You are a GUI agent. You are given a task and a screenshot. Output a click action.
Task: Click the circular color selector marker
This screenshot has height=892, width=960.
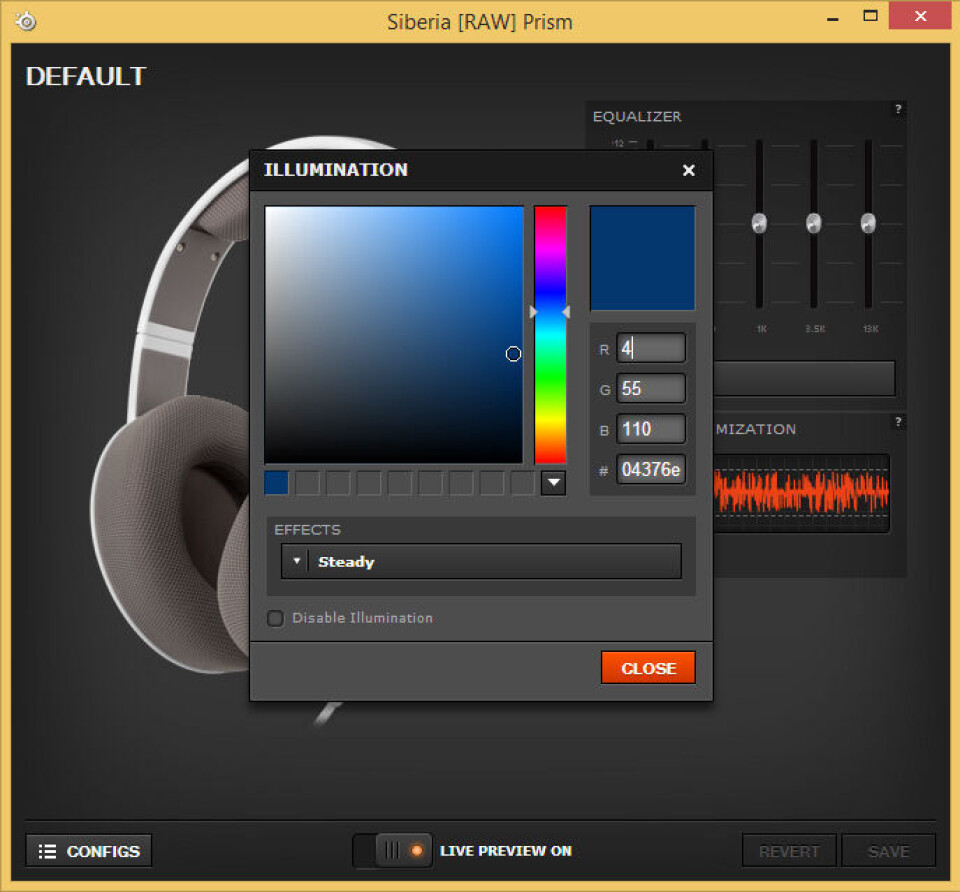click(513, 354)
